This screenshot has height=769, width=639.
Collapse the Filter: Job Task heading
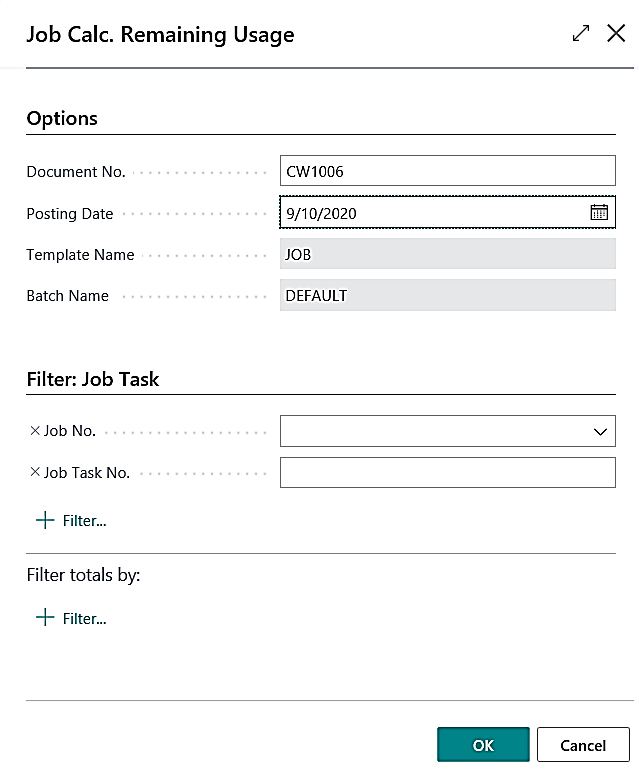[93, 379]
